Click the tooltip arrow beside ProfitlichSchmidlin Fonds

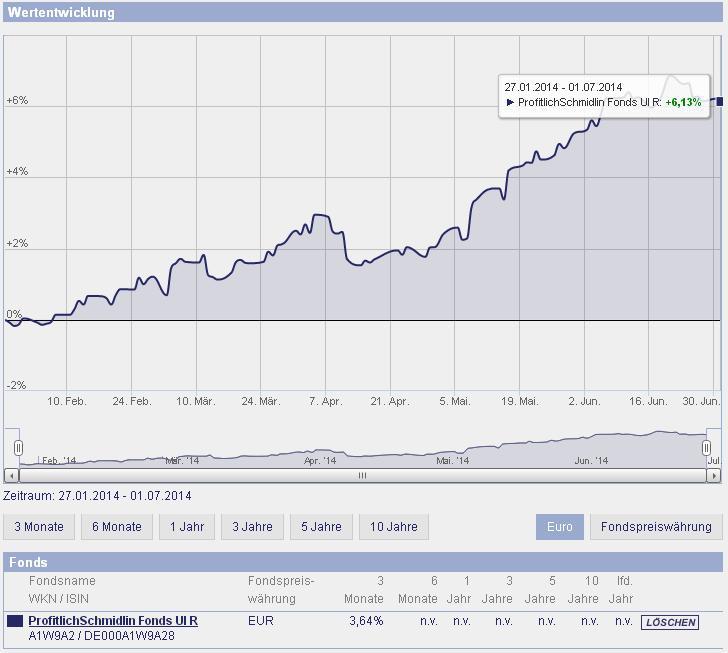pyautogui.click(x=510, y=102)
